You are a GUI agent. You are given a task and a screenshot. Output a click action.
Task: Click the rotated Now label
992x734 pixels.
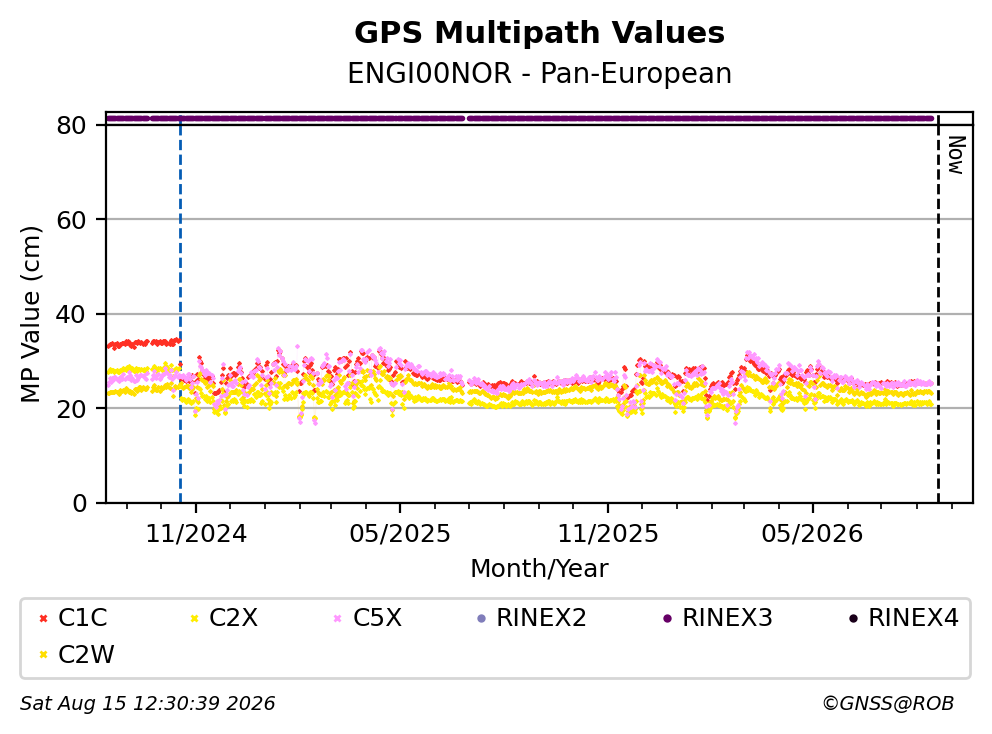pos(956,155)
